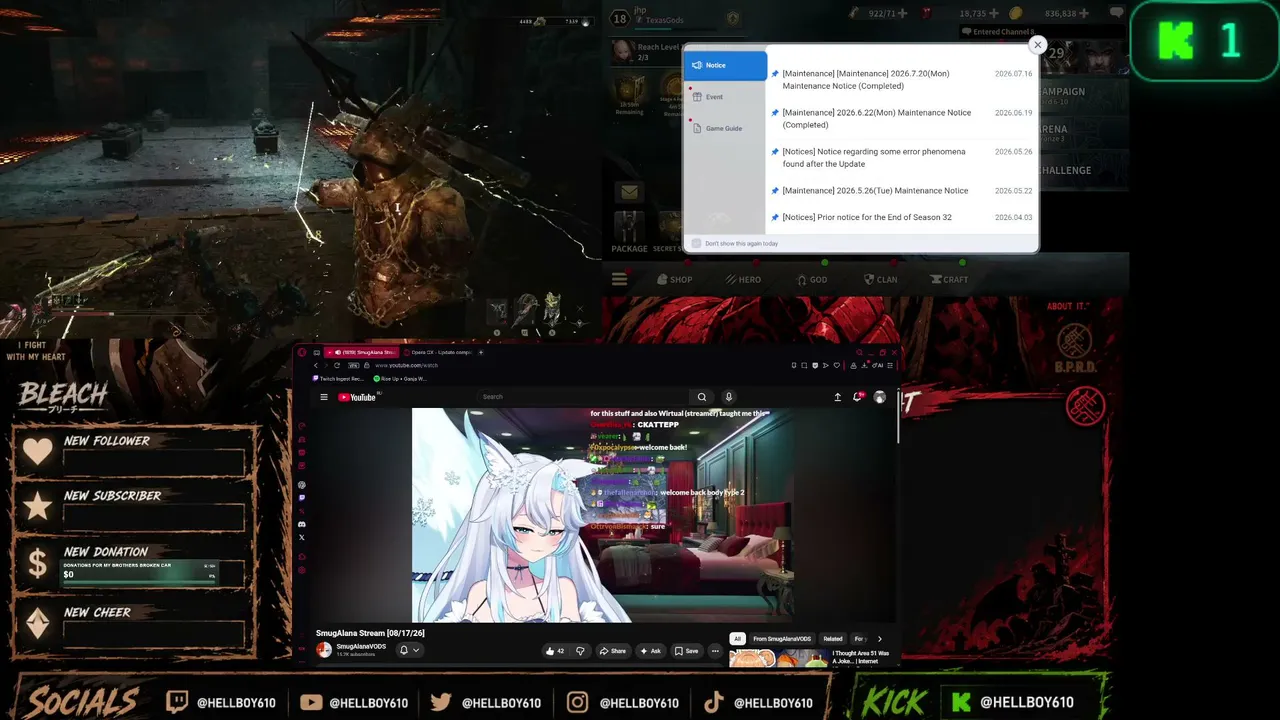Add more red gems with plus

coord(993,13)
